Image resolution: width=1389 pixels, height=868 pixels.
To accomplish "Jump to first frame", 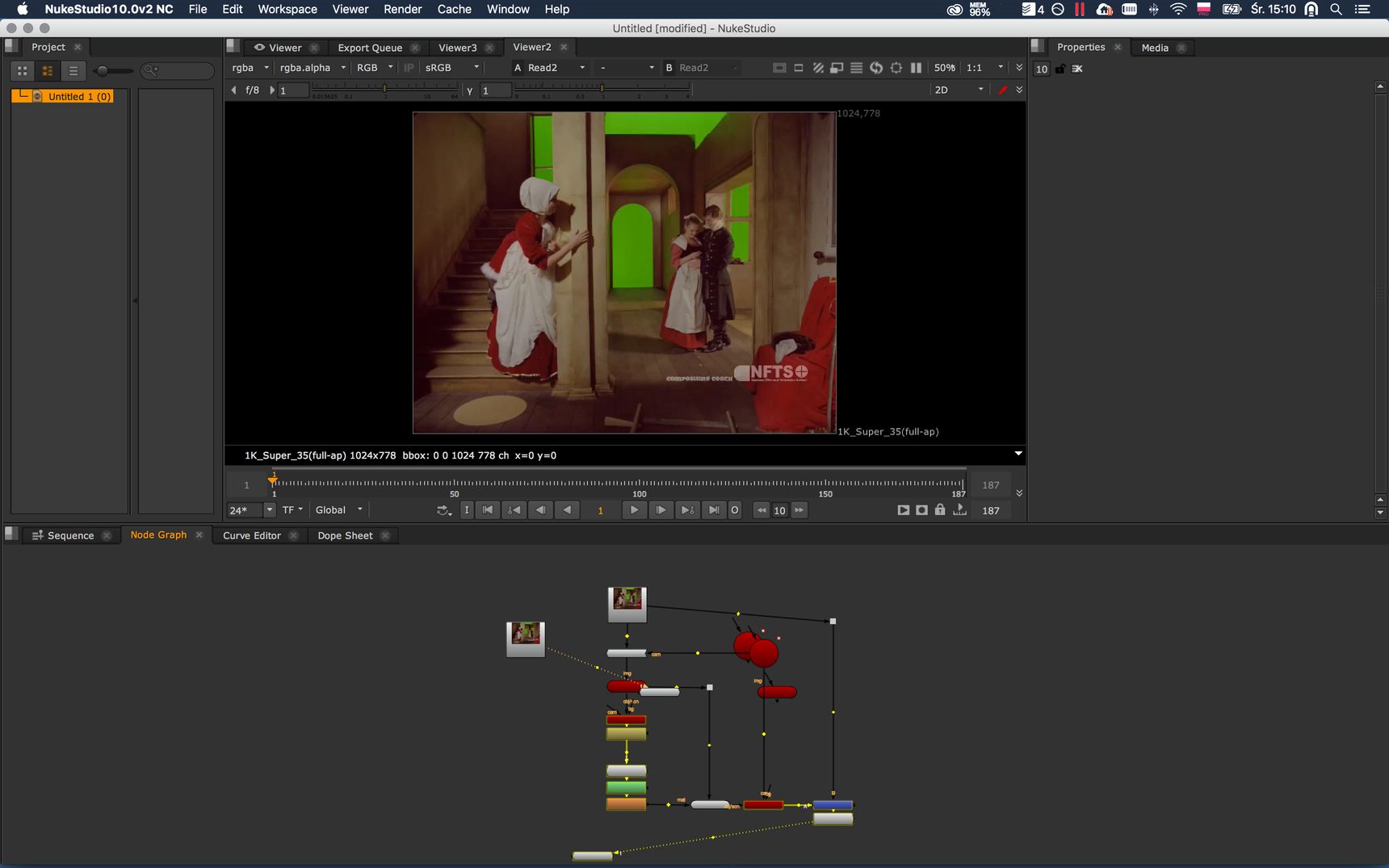I will click(488, 510).
